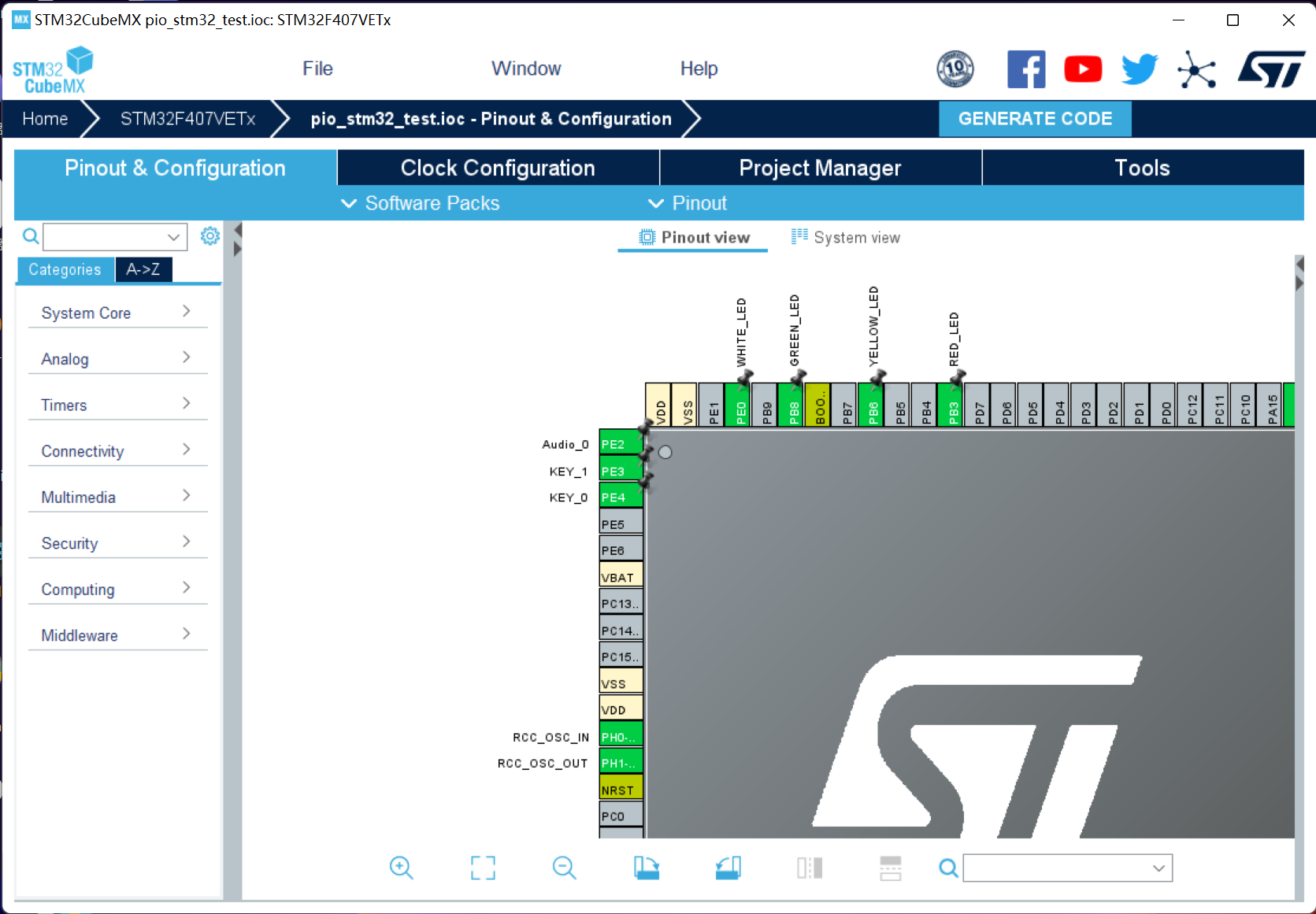
Task: Expand the Middleware category
Action: tap(117, 635)
